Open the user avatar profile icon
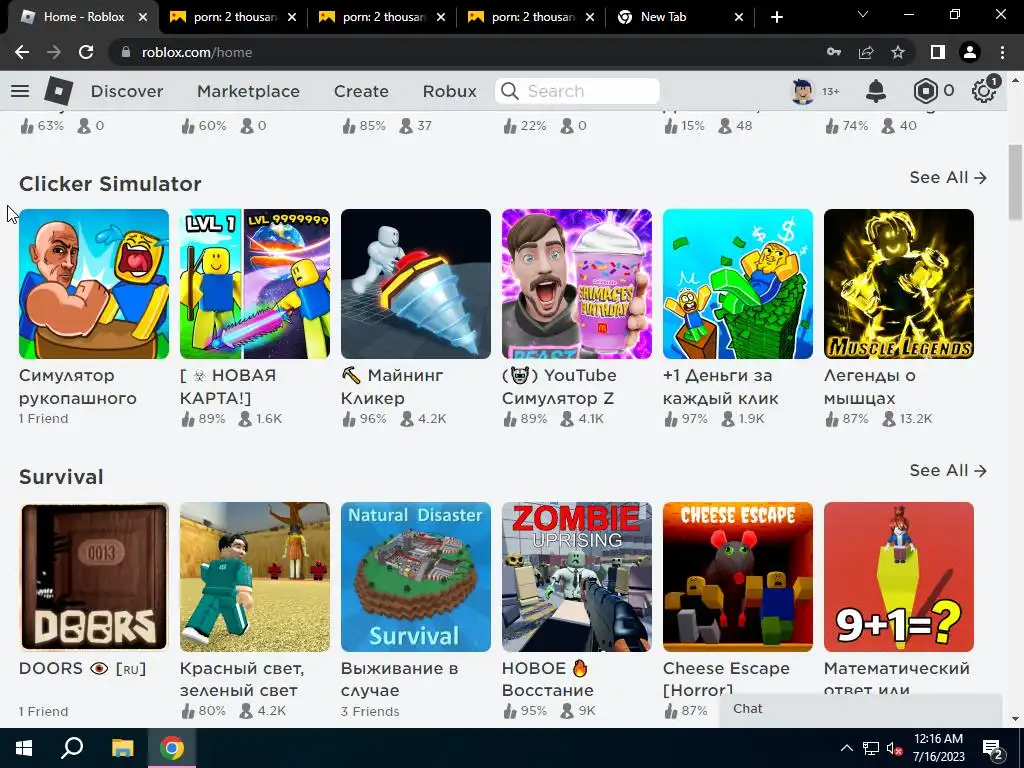Viewport: 1024px width, 768px height. coord(803,91)
